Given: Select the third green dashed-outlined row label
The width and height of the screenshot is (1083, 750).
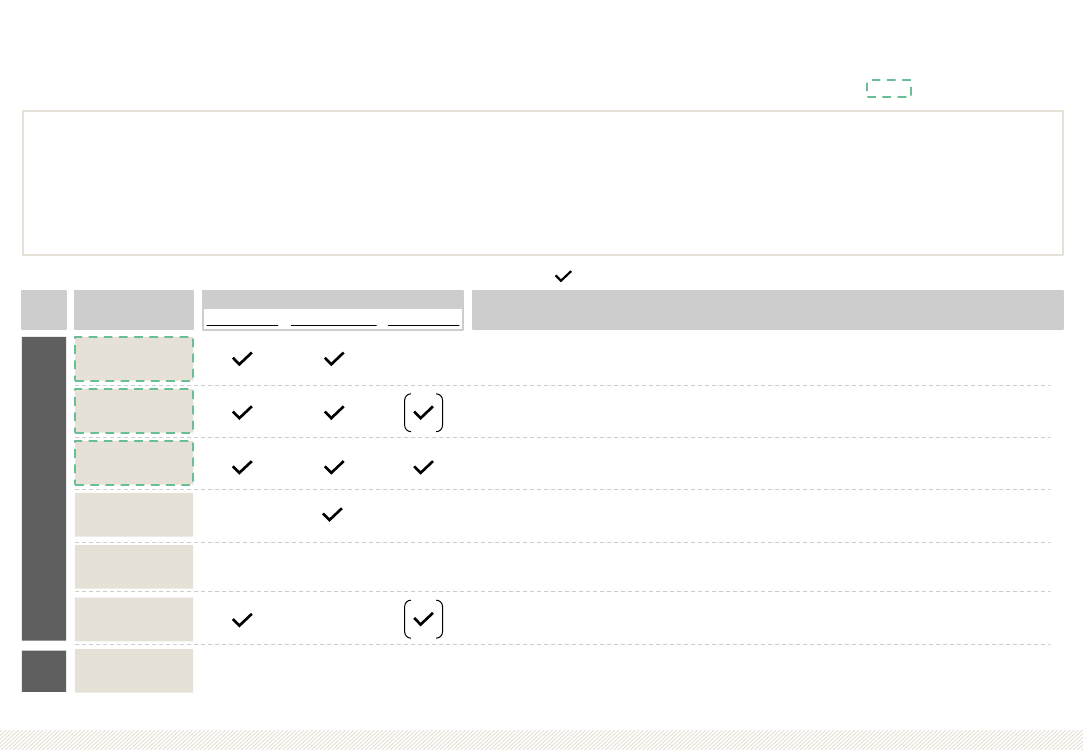Looking at the screenshot, I should [x=134, y=463].
